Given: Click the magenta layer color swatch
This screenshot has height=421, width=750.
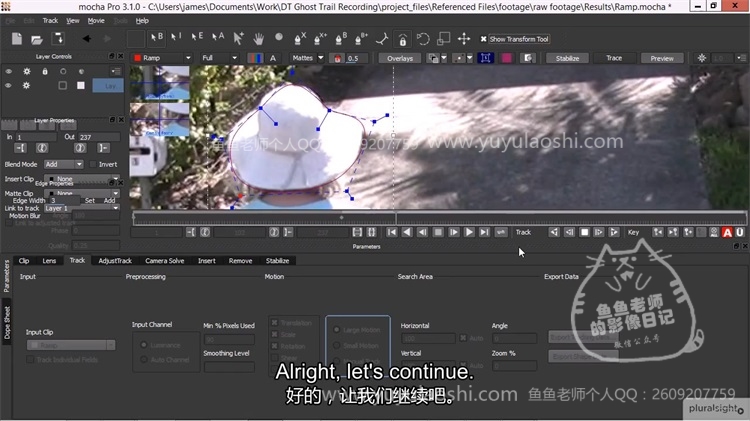Looking at the screenshot, I should [507, 58].
